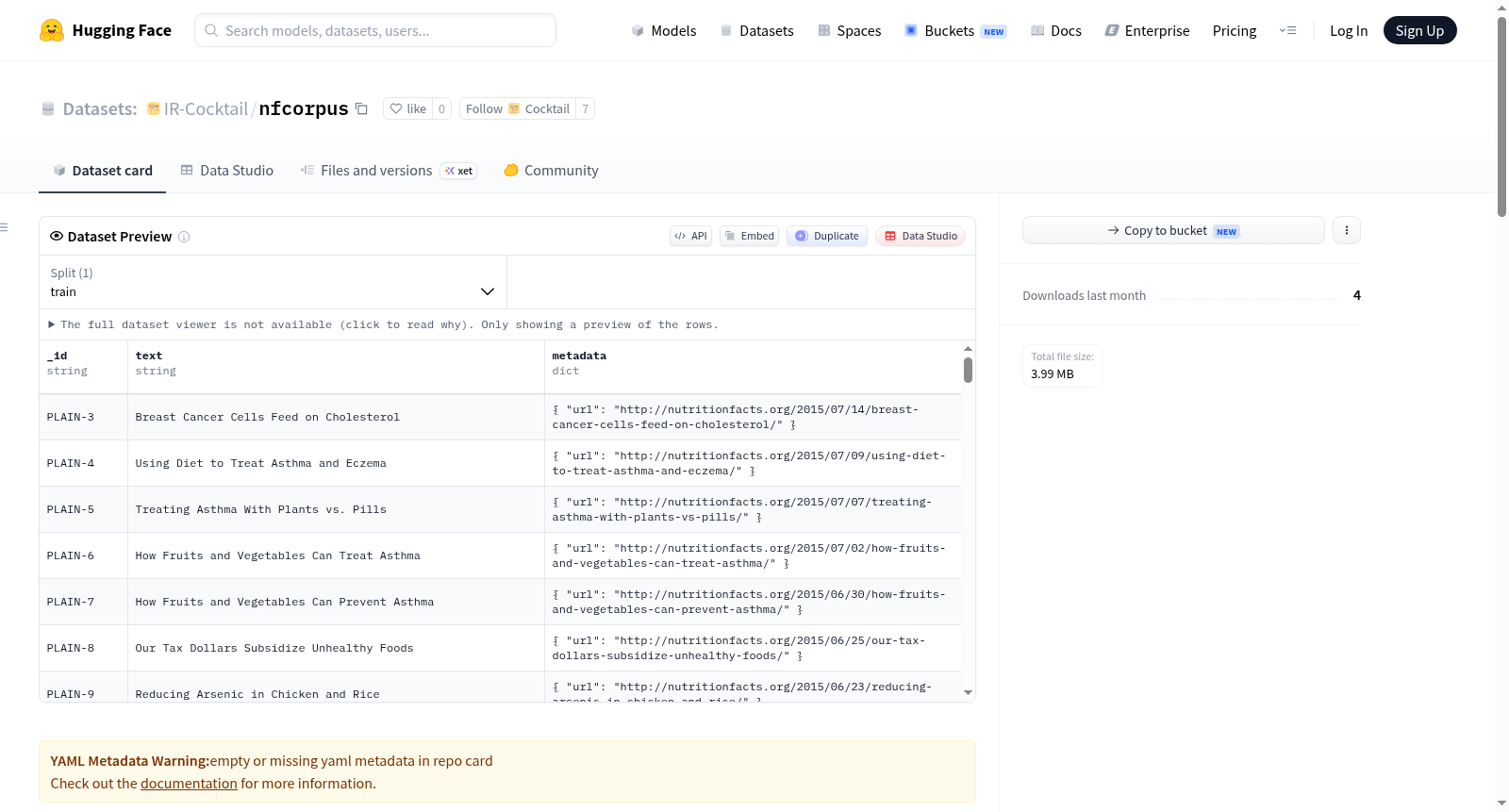Open the navigation overflow menu icon
This screenshot has height=812, width=1509.
click(x=1287, y=30)
